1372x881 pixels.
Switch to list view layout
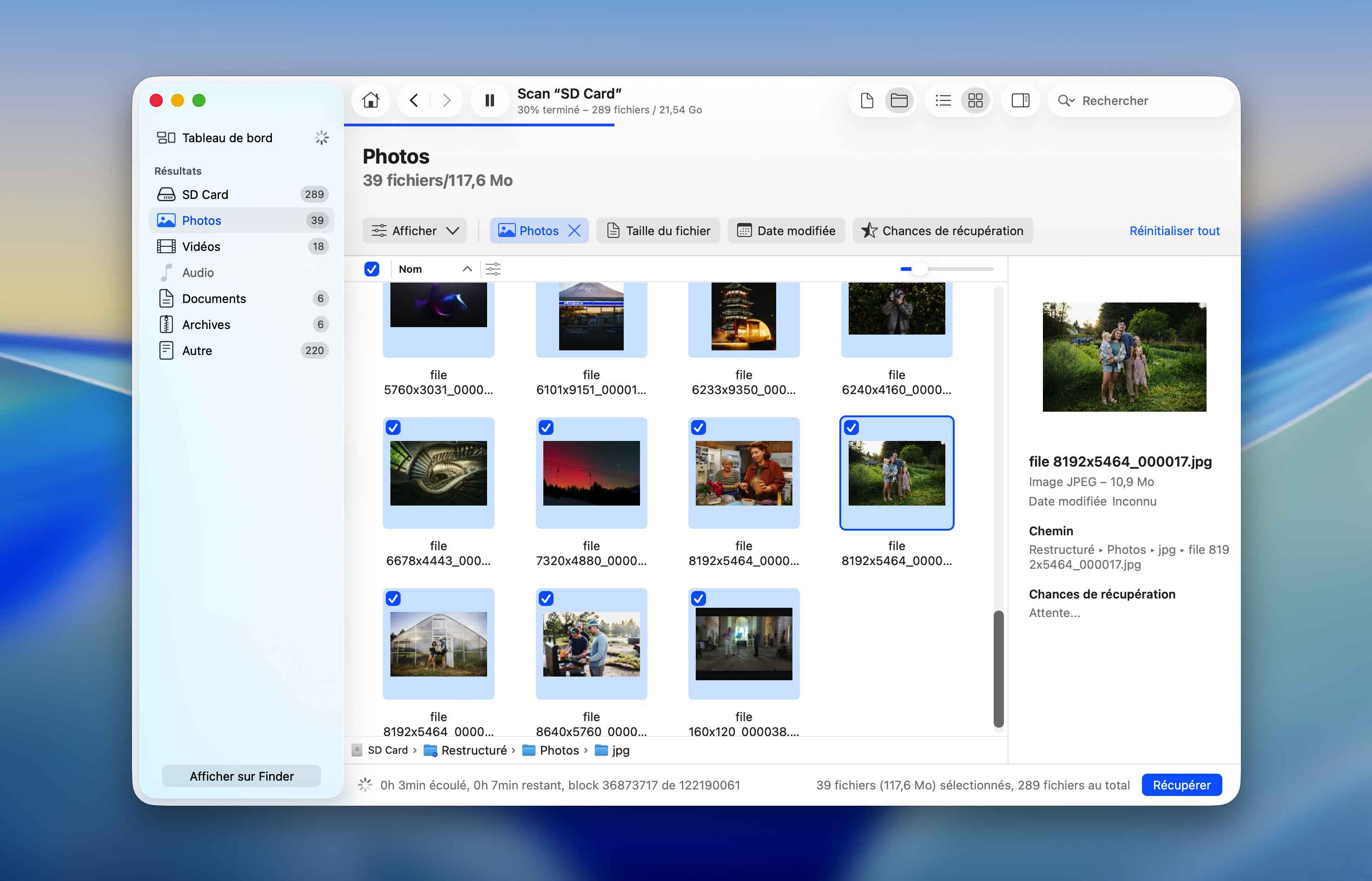tap(943, 101)
